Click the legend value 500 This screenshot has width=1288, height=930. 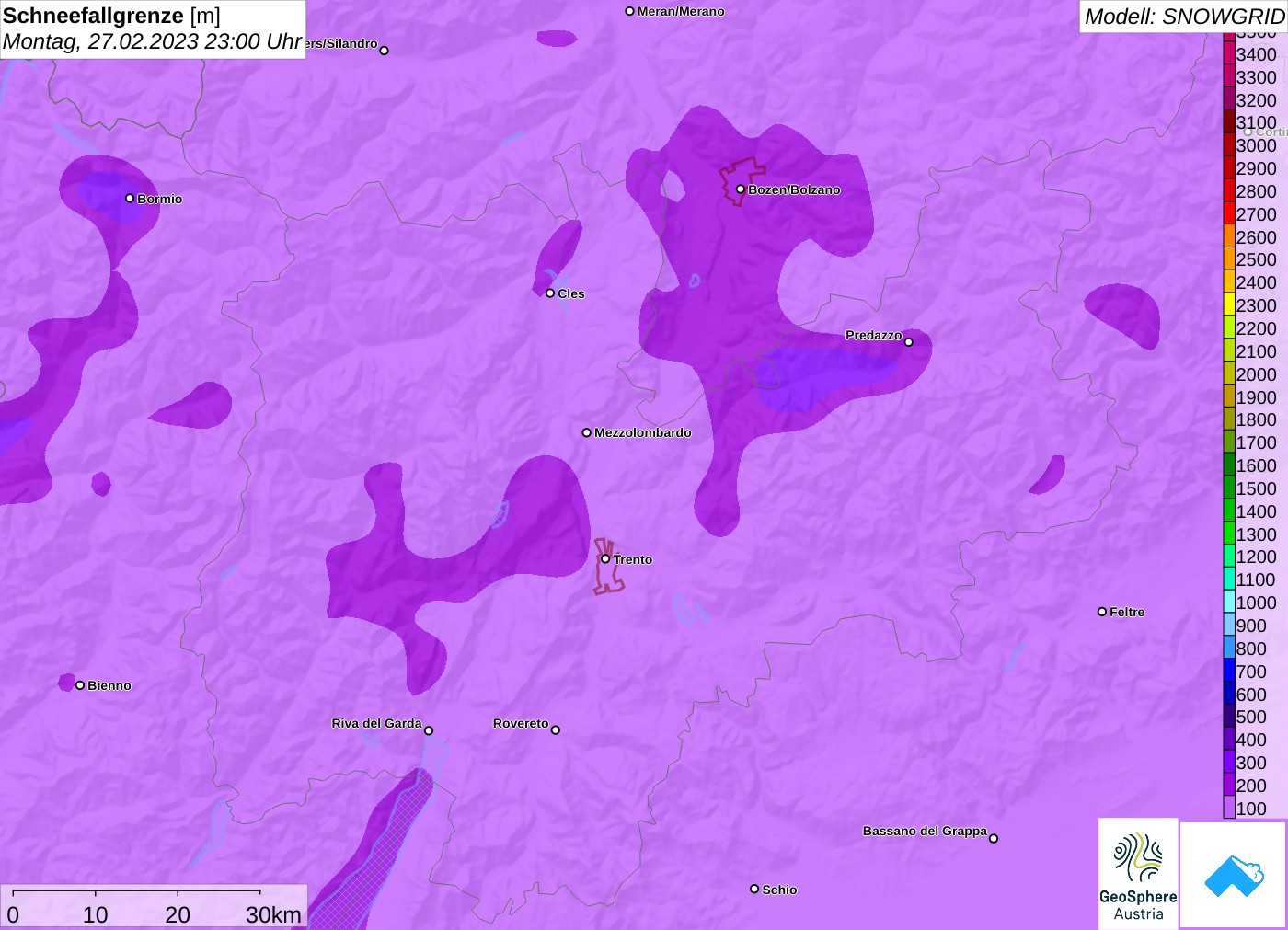click(1251, 717)
